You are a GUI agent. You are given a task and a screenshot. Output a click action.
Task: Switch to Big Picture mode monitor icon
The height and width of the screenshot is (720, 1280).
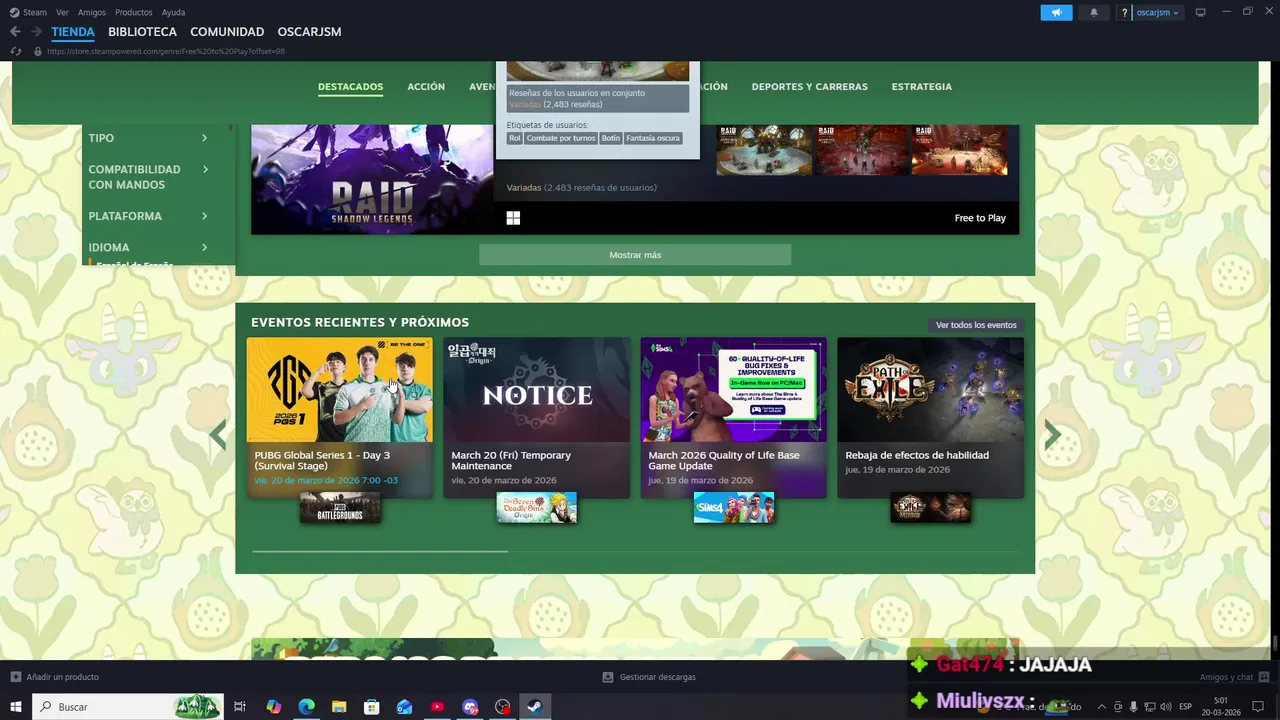[1200, 12]
